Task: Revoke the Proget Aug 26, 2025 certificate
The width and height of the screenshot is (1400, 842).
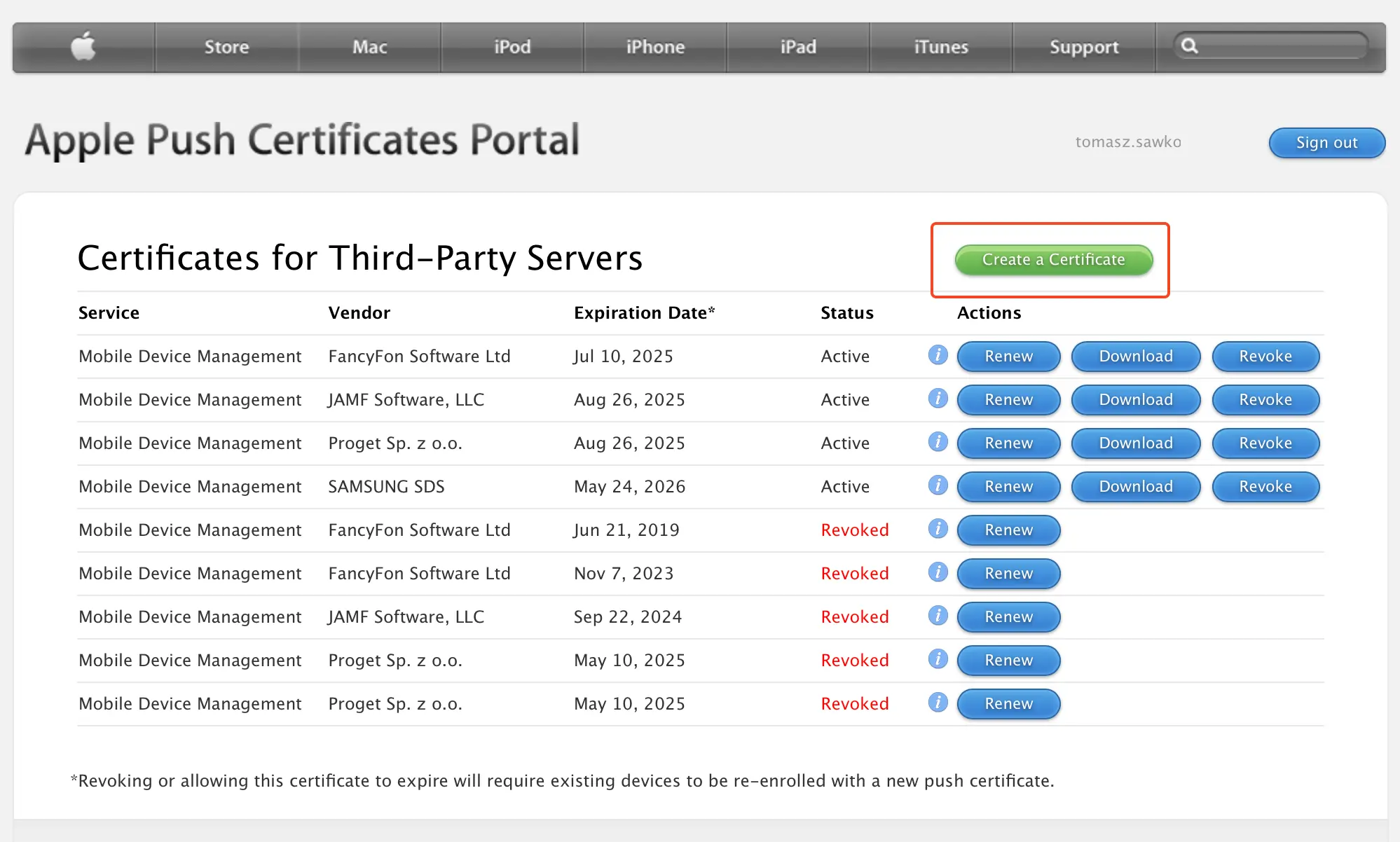Action: pyautogui.click(x=1265, y=443)
